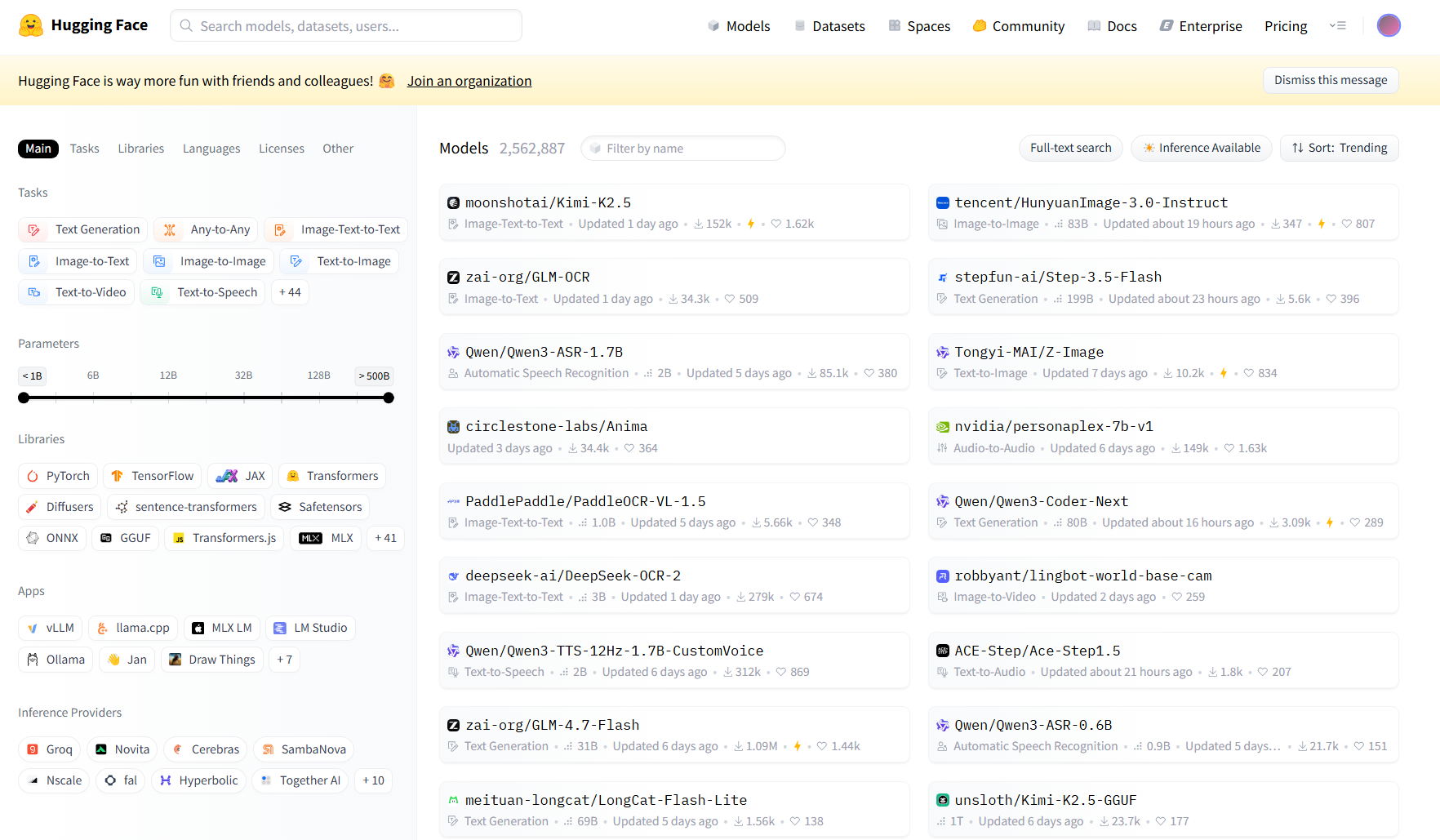
Task: Click the Hugging Face logo icon
Action: click(x=31, y=25)
